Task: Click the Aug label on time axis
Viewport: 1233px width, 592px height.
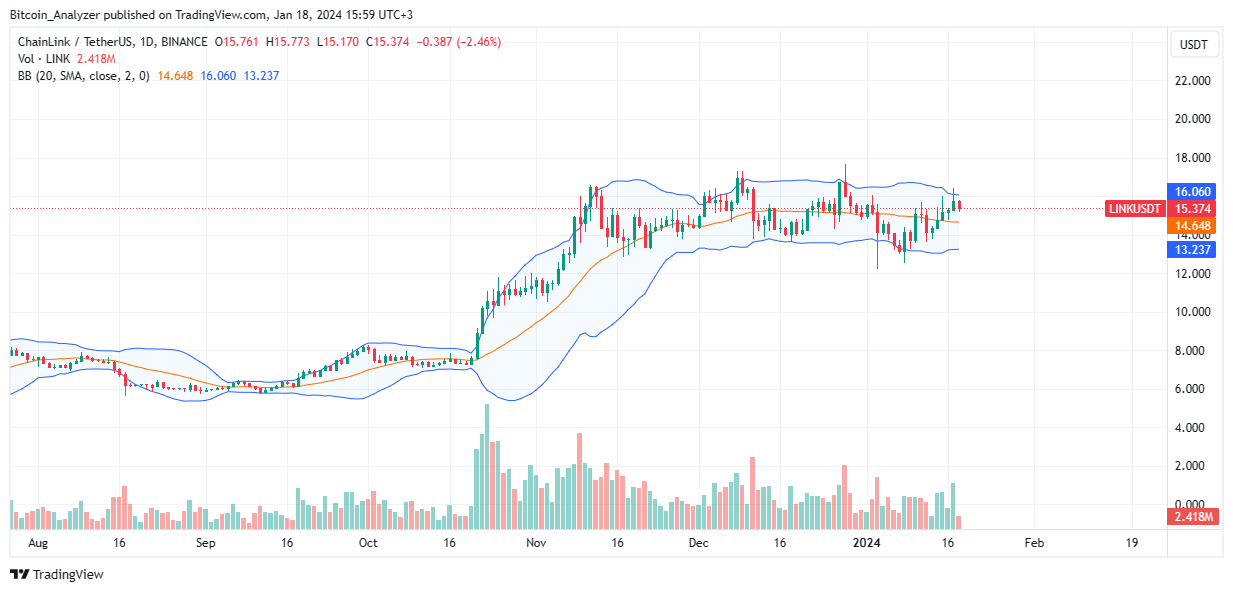Action: [x=39, y=543]
